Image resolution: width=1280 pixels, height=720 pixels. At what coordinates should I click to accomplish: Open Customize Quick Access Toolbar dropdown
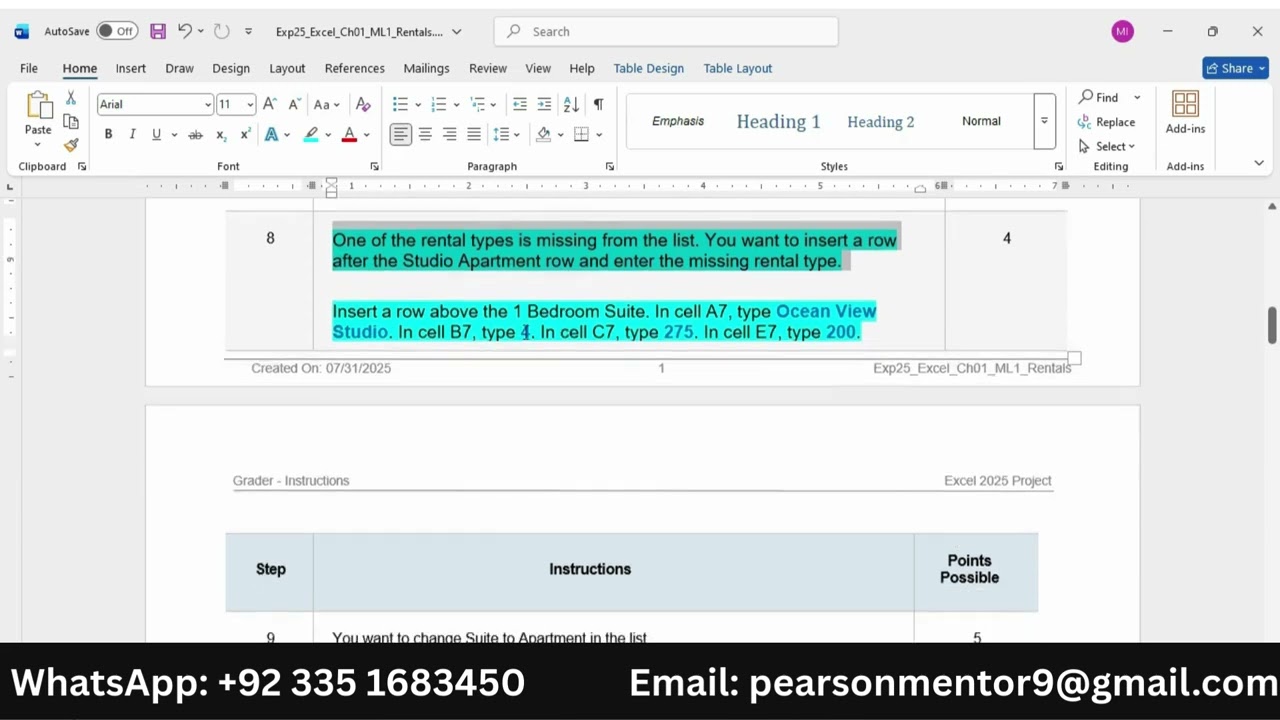248,31
